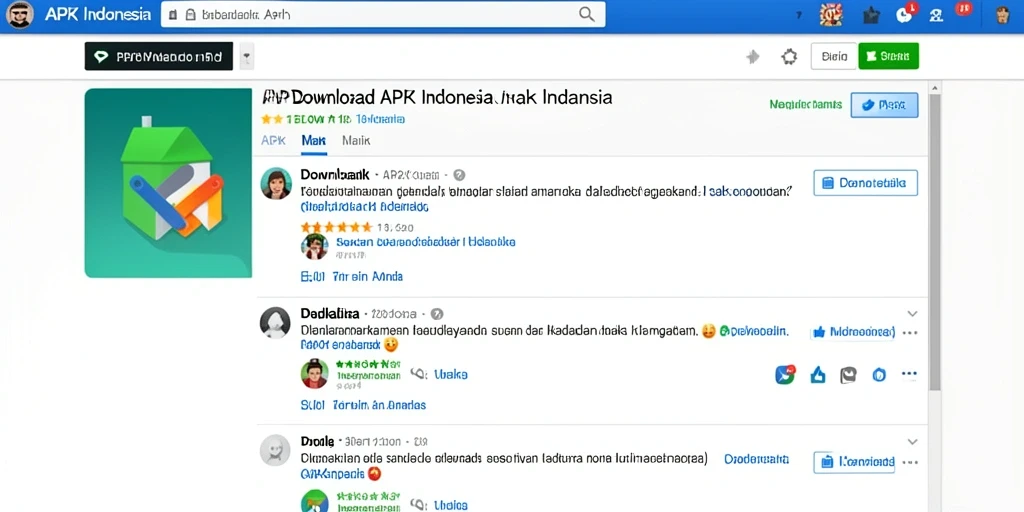Screen dimensions: 1024x512
Task: Open the Oleakdrdaack link under Downlbaark's review
Action: (x=364, y=207)
